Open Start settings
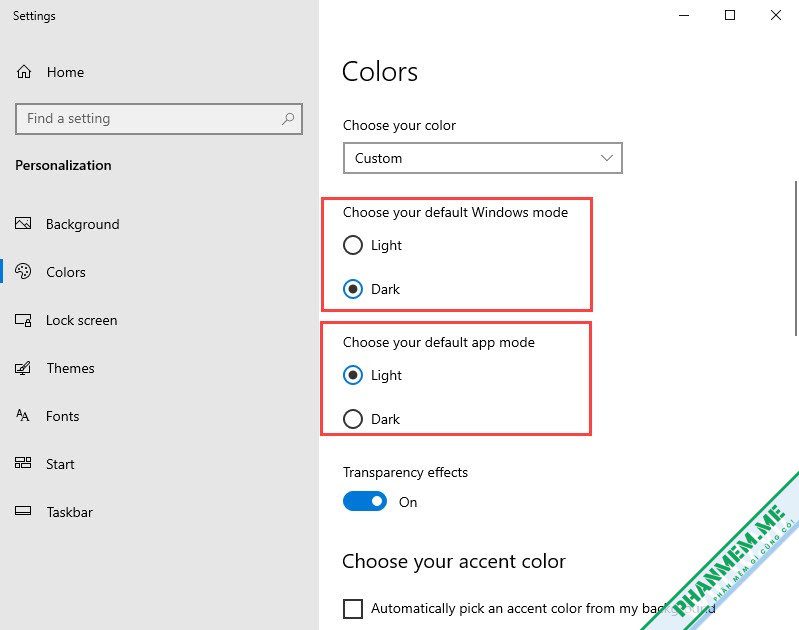The height and width of the screenshot is (630, 799). coord(60,464)
